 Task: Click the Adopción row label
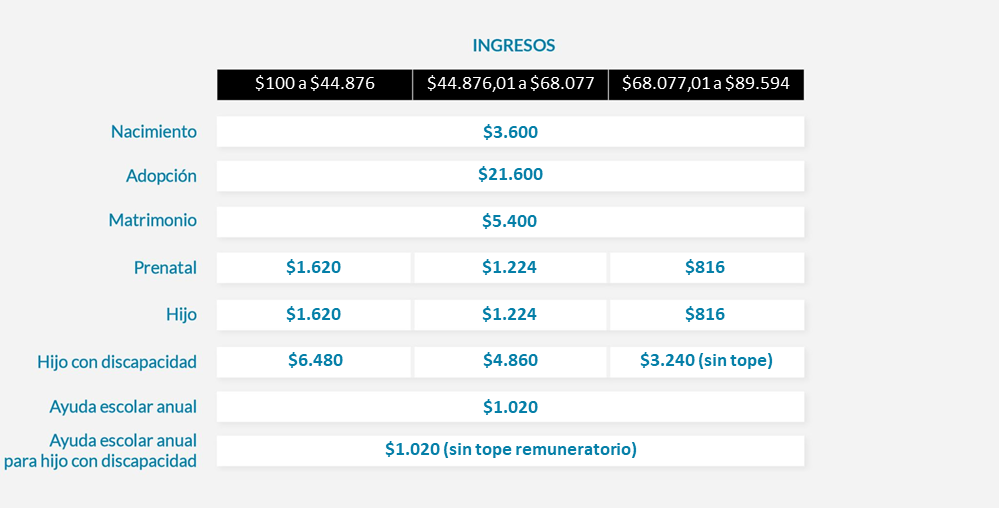161,176
